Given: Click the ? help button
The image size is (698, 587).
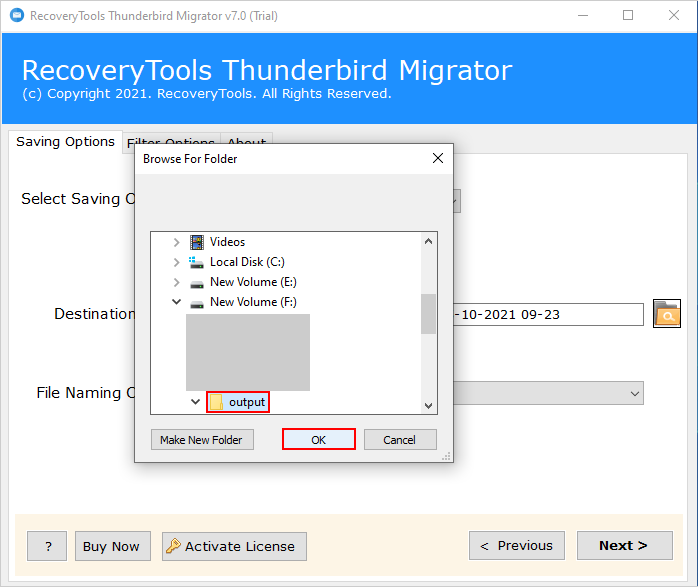Looking at the screenshot, I should 47,546.
